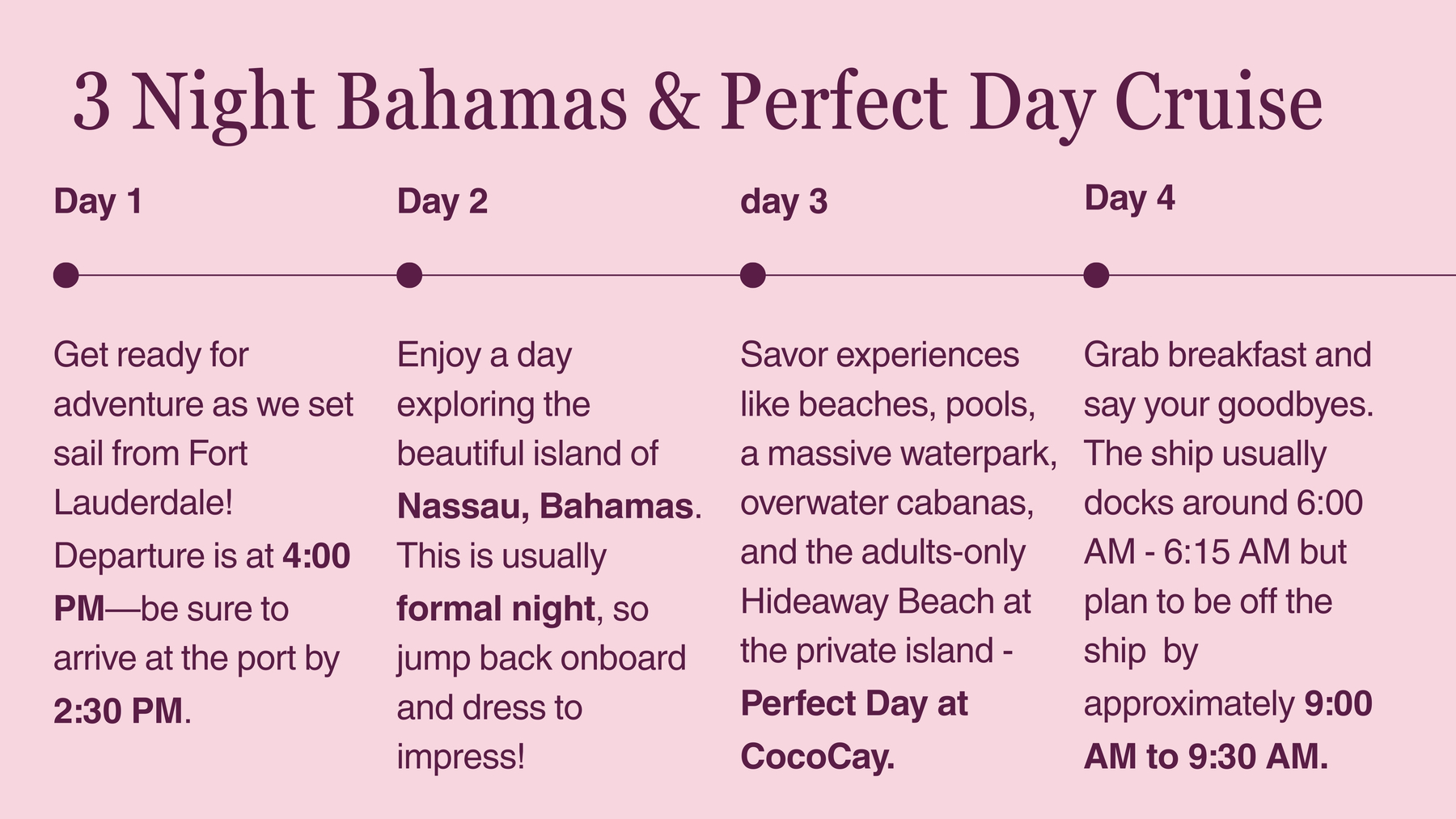Click the slide title "3 Night Bahamas & Perfect Day Cruise"
The image size is (1456, 819).
point(697,102)
